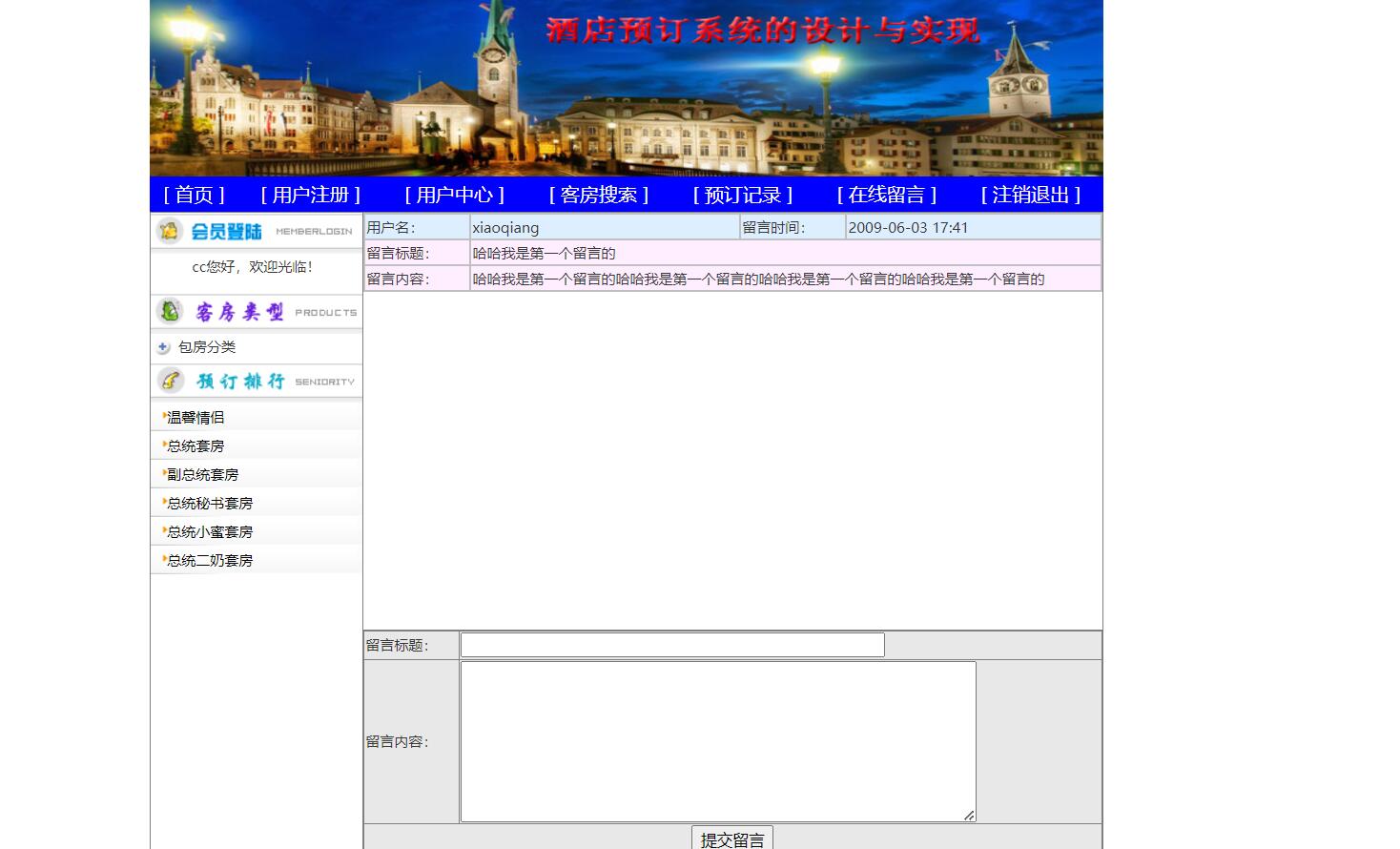Click the 预订排行 seniority header icon
The width and height of the screenshot is (1400, 849).
pyautogui.click(x=170, y=381)
